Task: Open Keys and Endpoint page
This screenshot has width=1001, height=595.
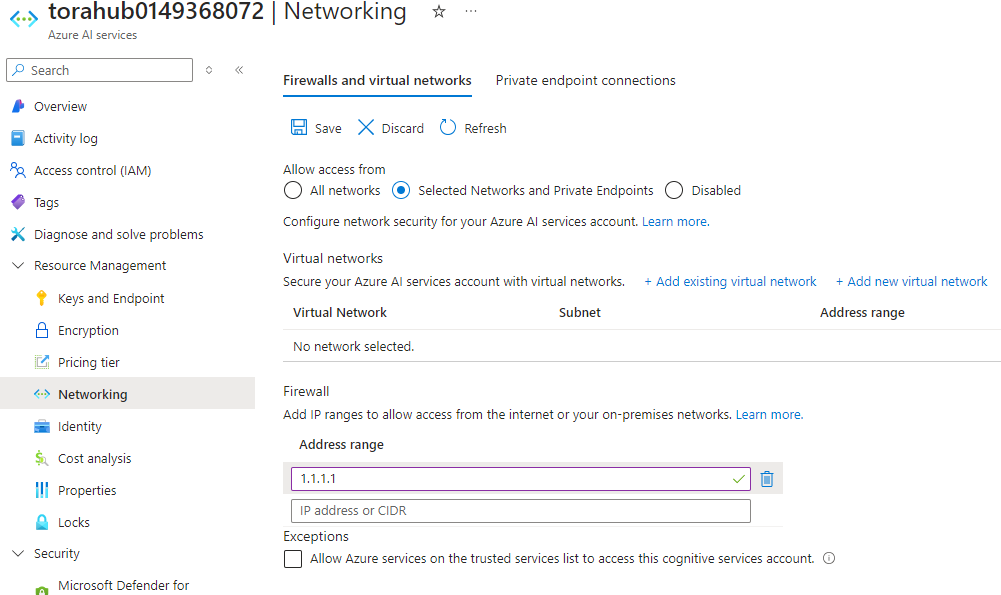Action: tap(111, 298)
